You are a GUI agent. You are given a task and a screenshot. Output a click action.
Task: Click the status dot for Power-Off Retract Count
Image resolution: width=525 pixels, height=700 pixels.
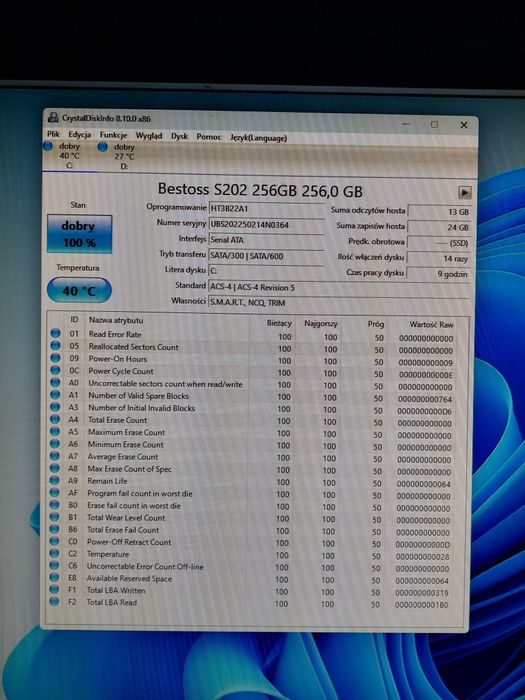pyautogui.click(x=54, y=541)
